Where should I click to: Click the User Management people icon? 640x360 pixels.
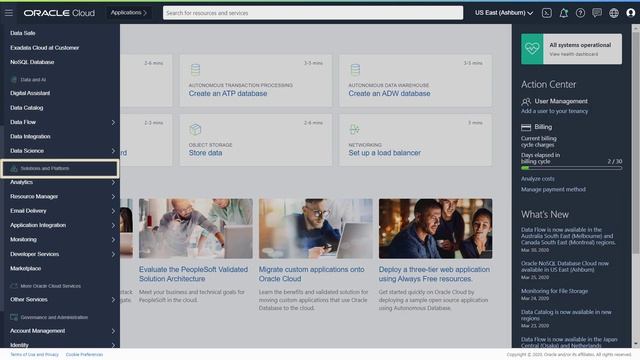coord(526,101)
